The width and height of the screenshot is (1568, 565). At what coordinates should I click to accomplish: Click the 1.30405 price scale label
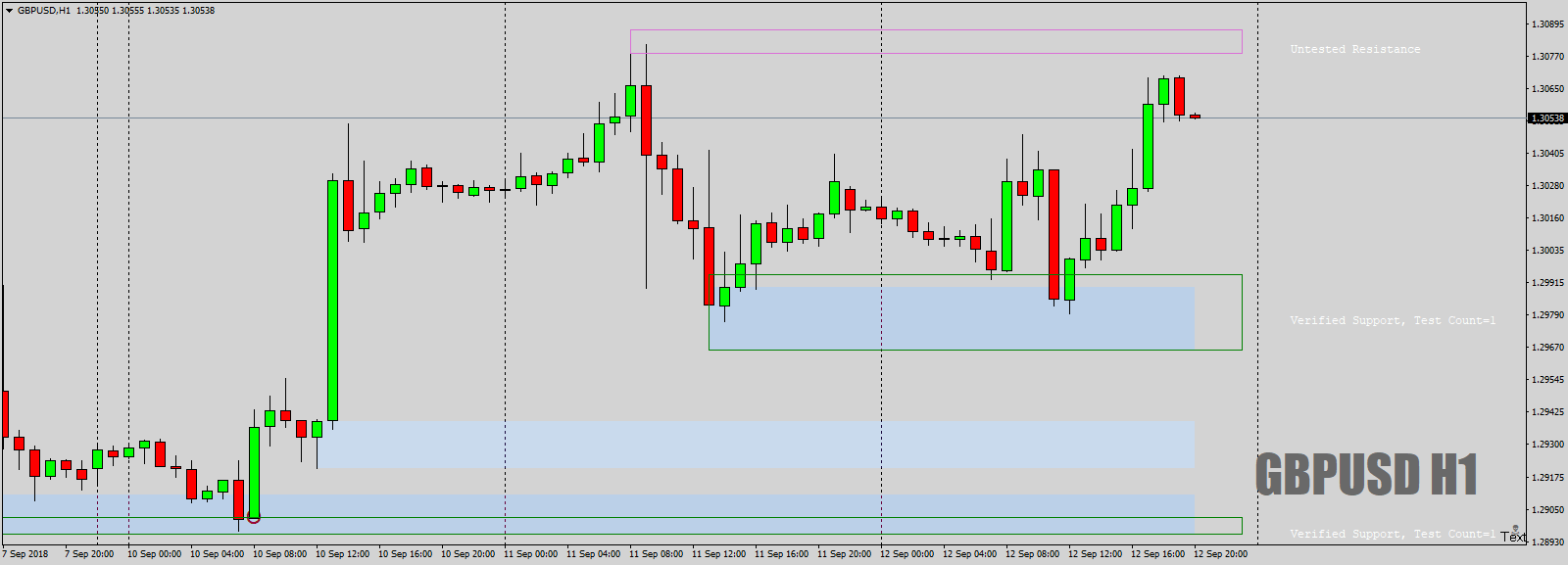pyautogui.click(x=1547, y=154)
